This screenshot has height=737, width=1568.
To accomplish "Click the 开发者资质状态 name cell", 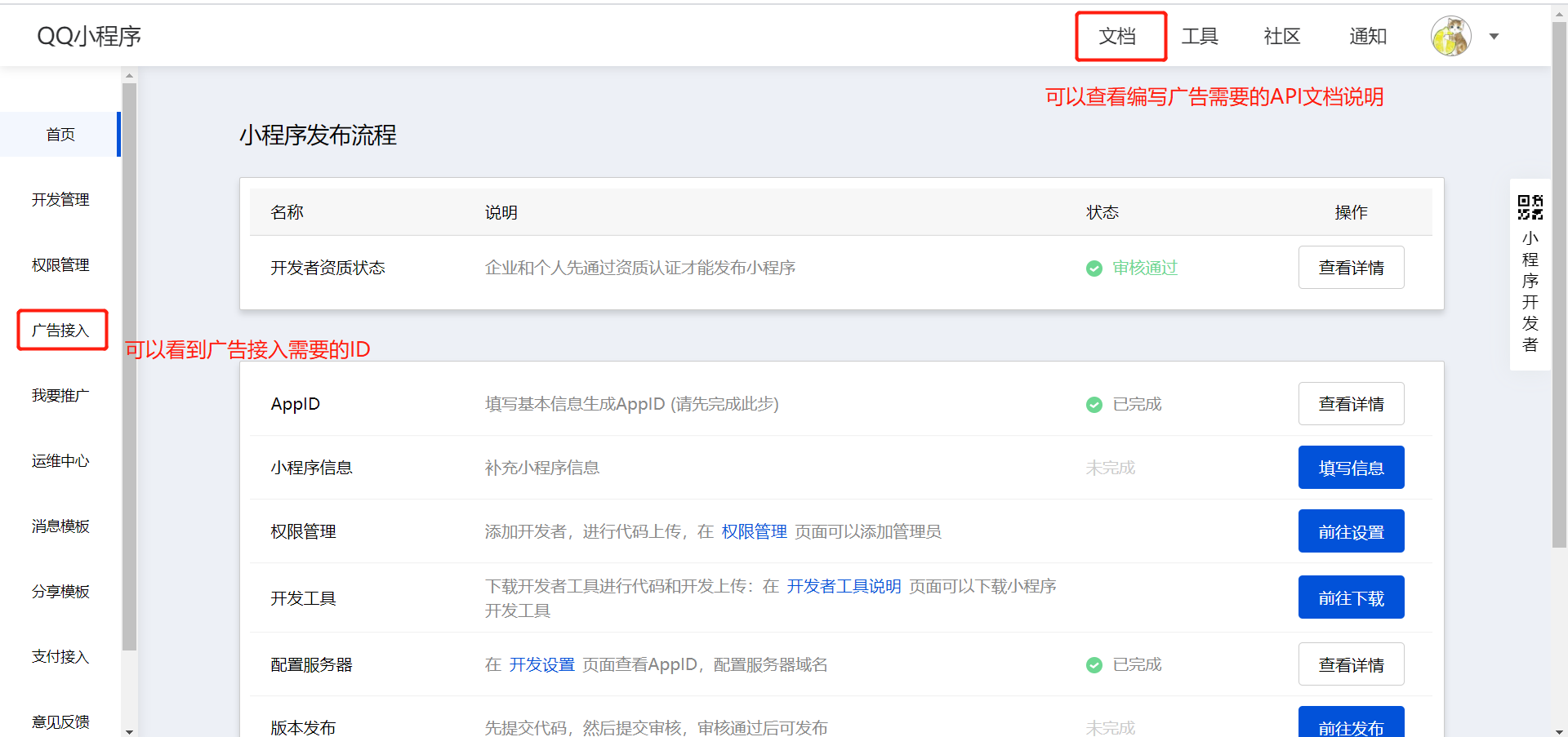I will point(327,269).
